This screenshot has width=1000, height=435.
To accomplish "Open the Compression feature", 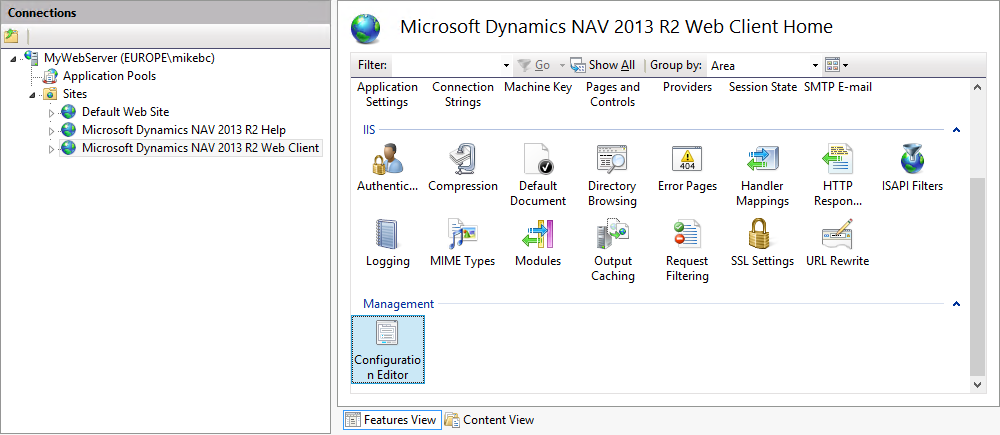I will coord(462,160).
